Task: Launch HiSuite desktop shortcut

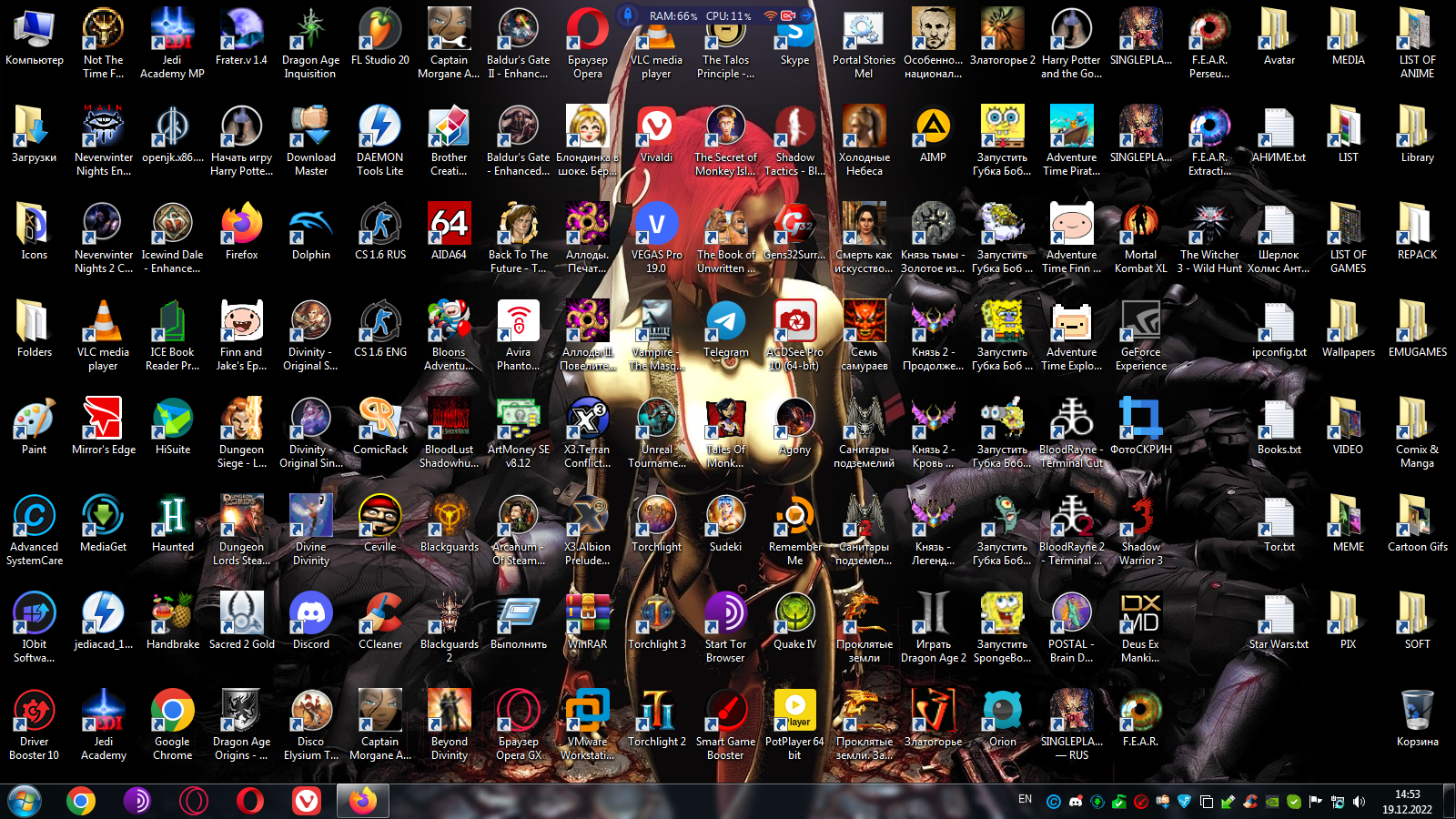Action: tap(173, 426)
